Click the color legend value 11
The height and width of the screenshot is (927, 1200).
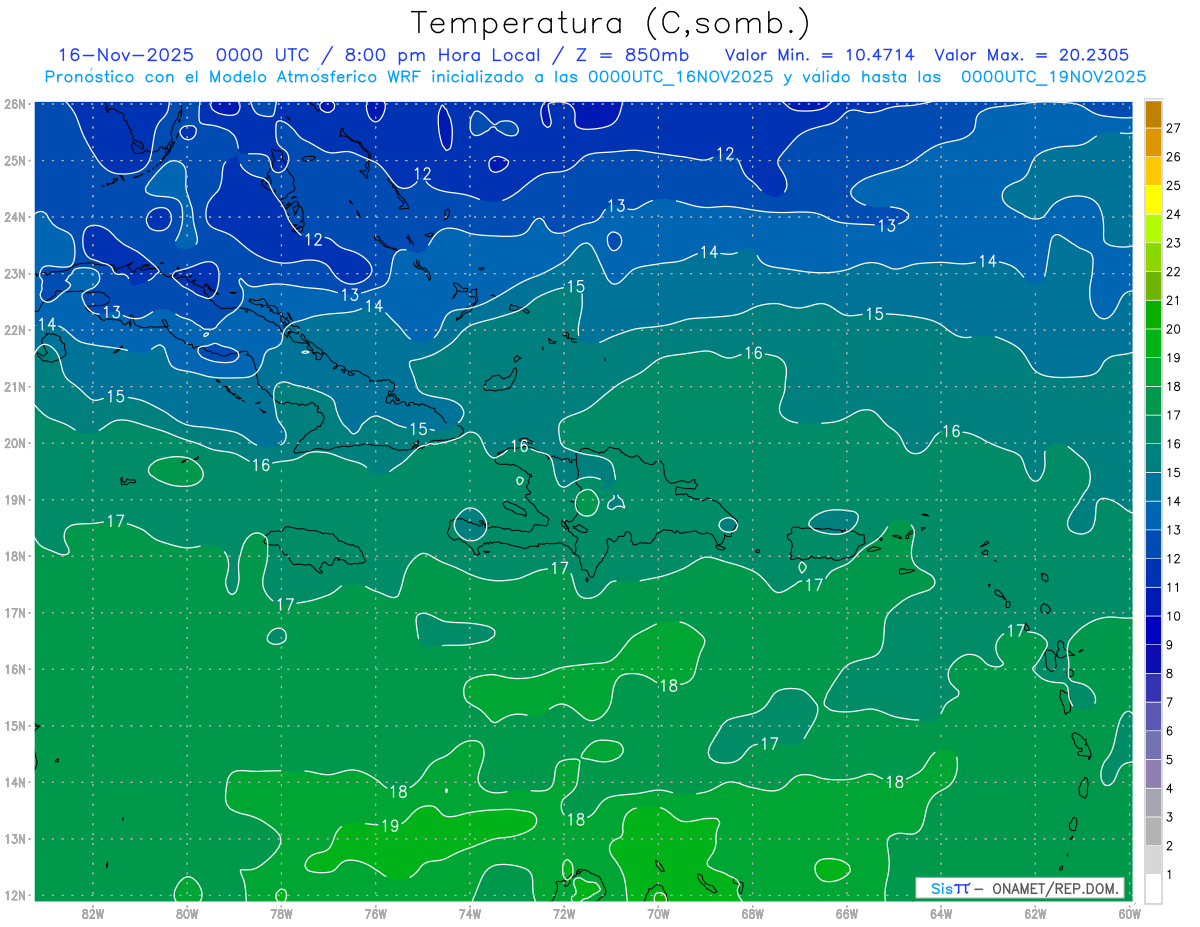click(x=1173, y=588)
